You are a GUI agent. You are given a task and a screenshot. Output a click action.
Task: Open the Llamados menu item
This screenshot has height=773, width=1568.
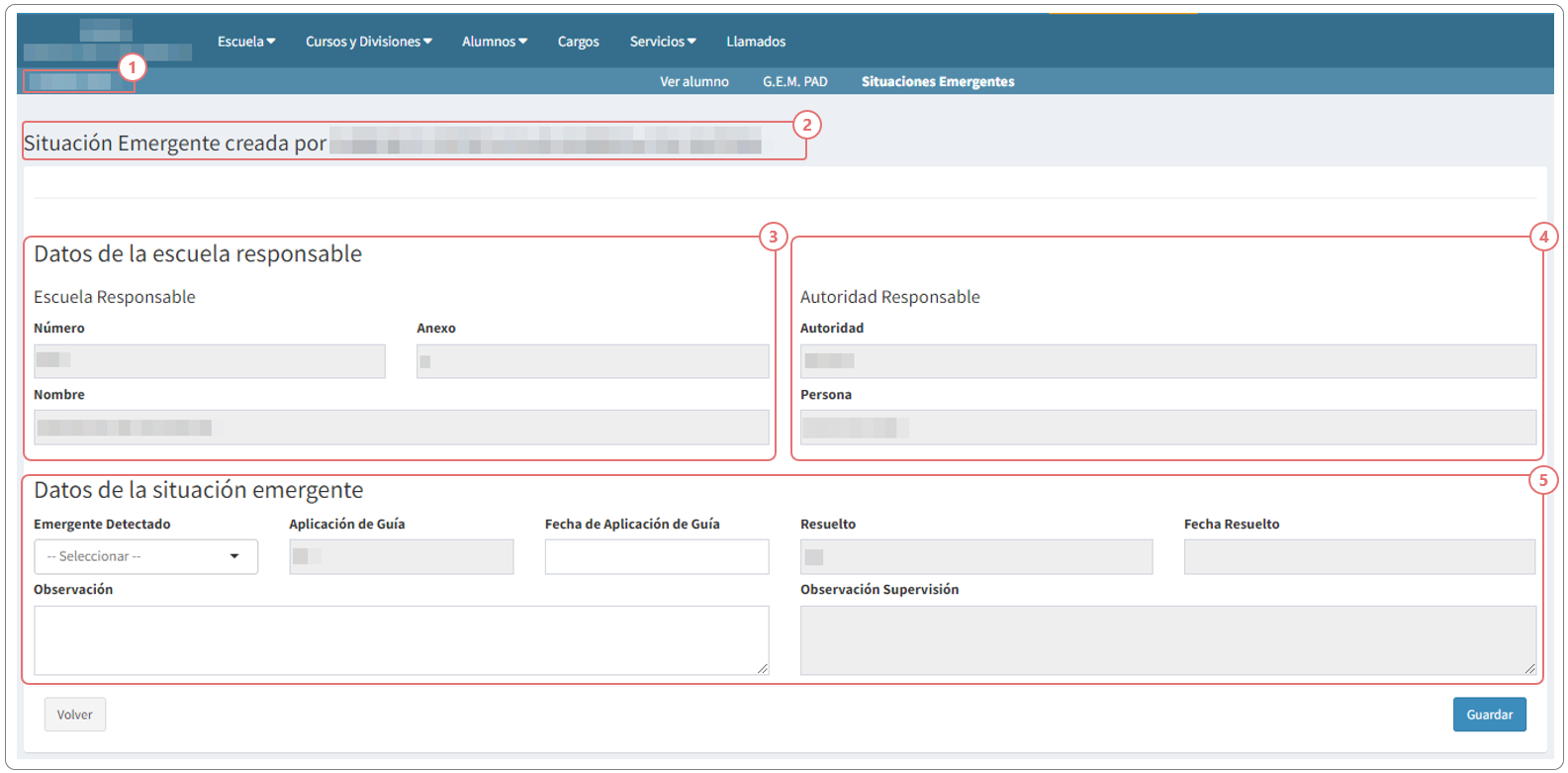756,42
